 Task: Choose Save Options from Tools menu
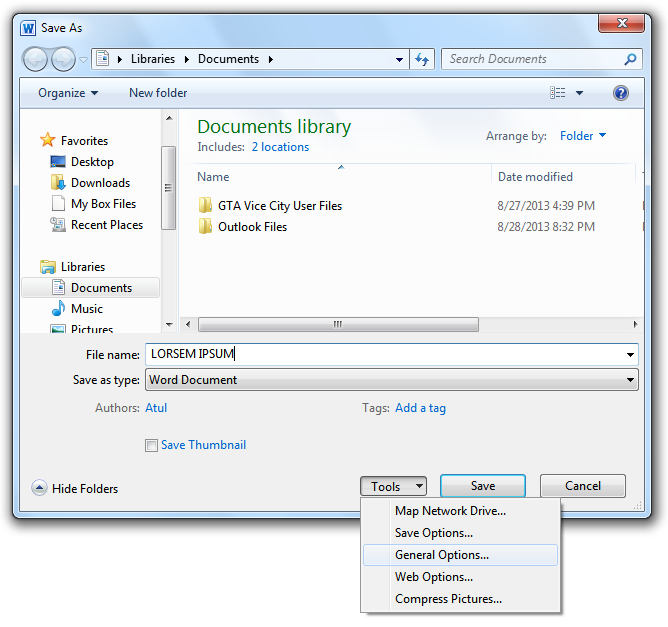[x=460, y=533]
